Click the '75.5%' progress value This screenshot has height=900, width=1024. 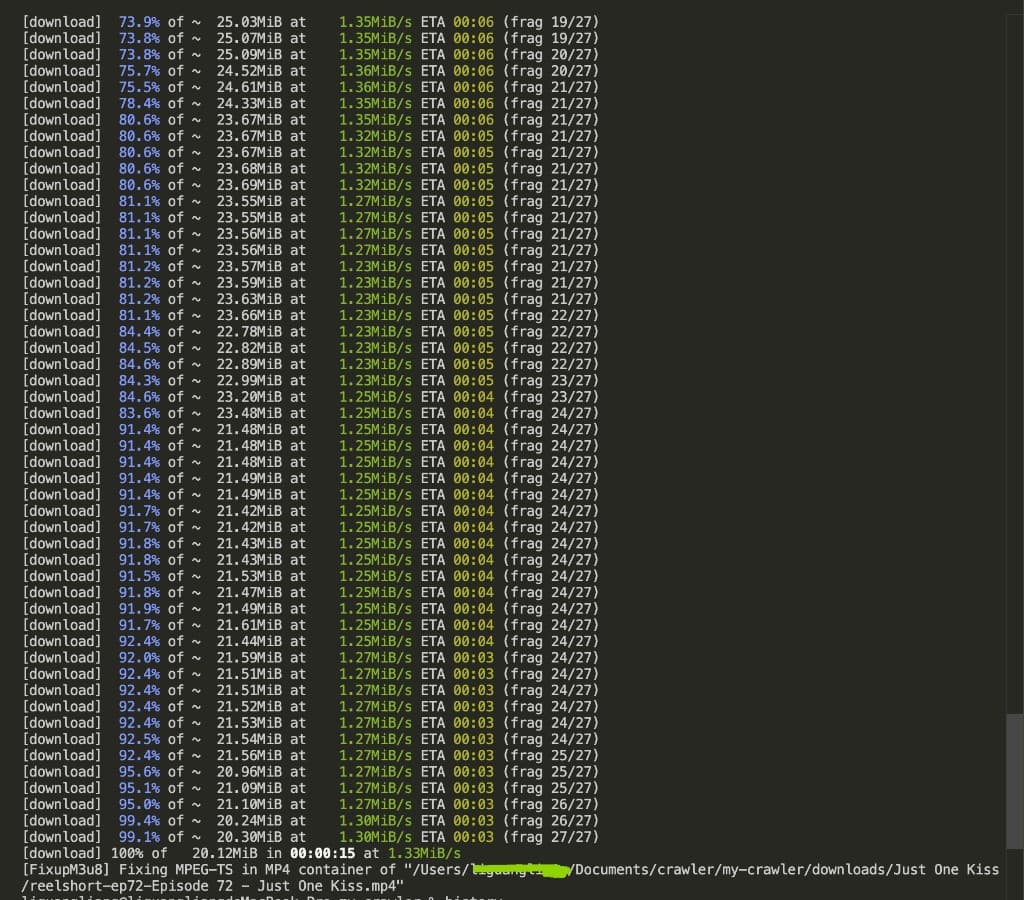coord(139,88)
